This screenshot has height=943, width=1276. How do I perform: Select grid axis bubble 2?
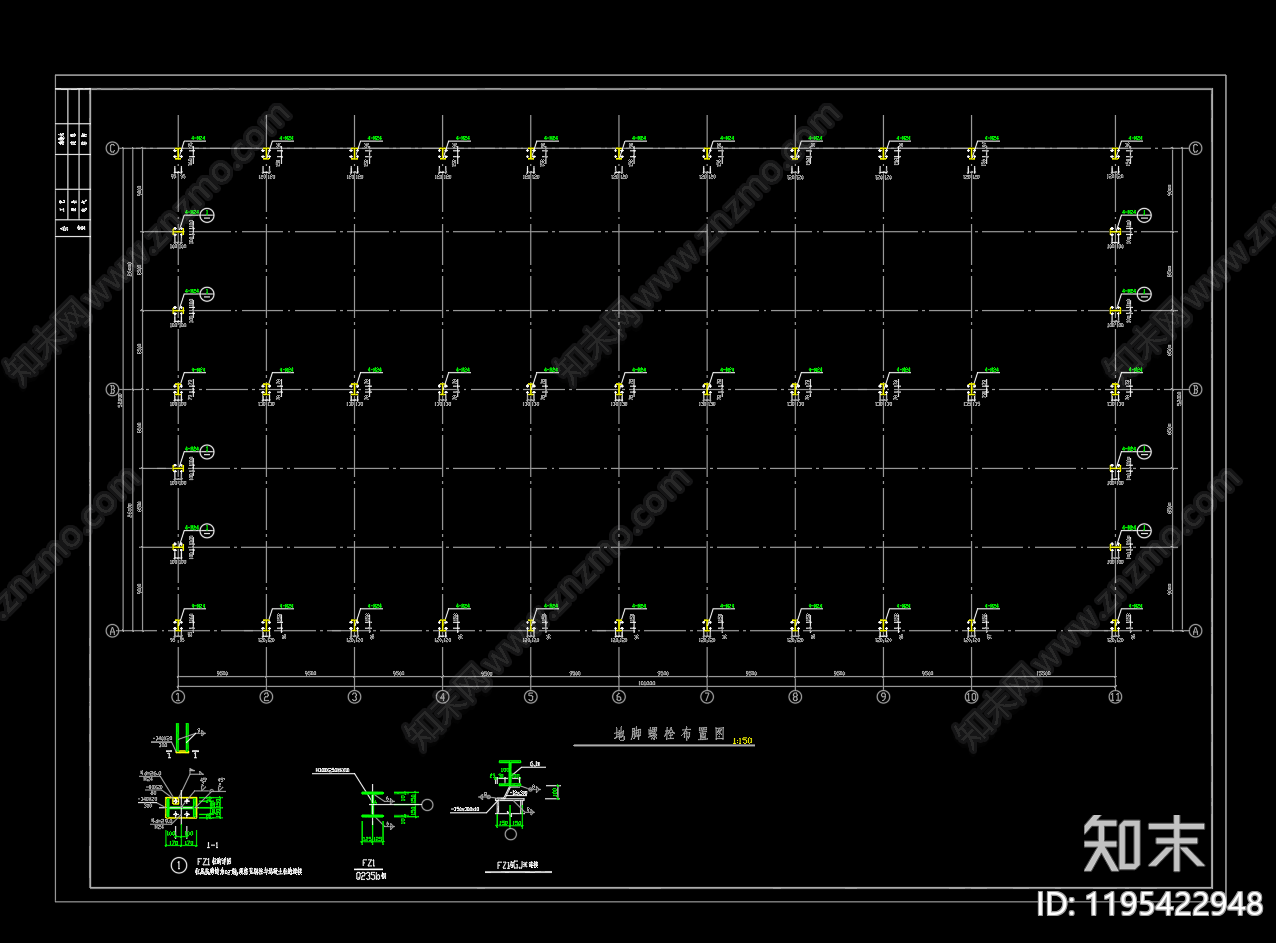[x=266, y=696]
